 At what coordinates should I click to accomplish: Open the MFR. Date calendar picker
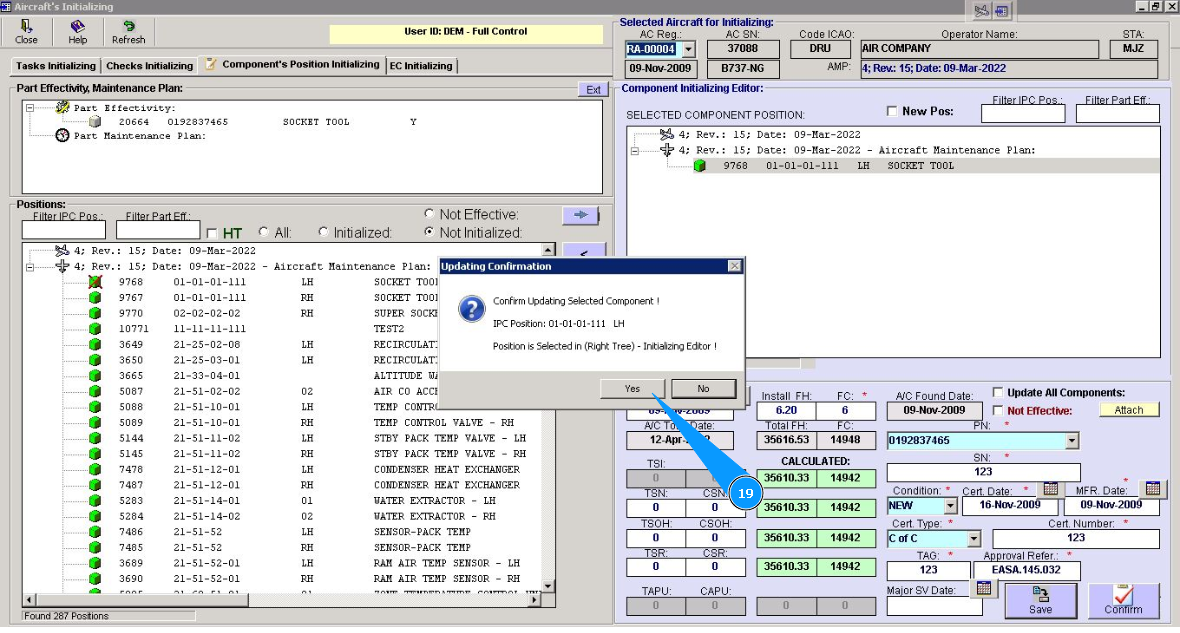[x=1152, y=488]
